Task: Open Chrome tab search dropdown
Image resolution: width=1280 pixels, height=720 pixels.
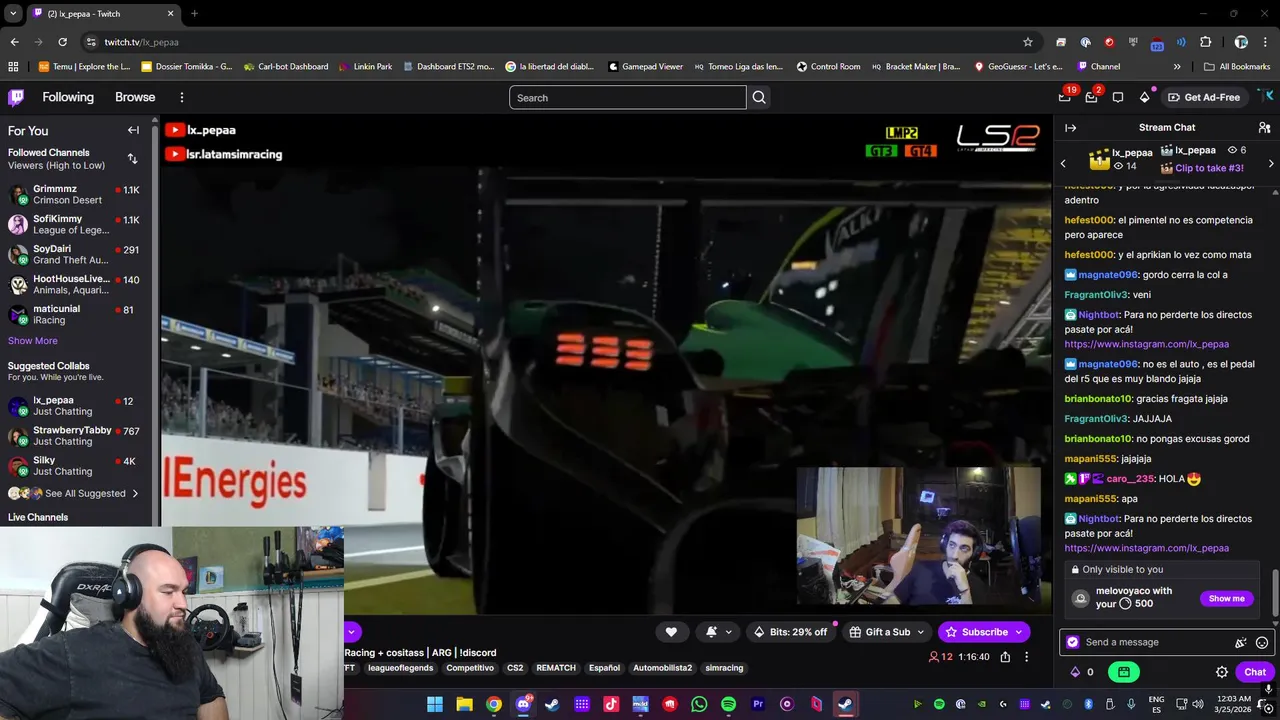Action: pos(13,13)
